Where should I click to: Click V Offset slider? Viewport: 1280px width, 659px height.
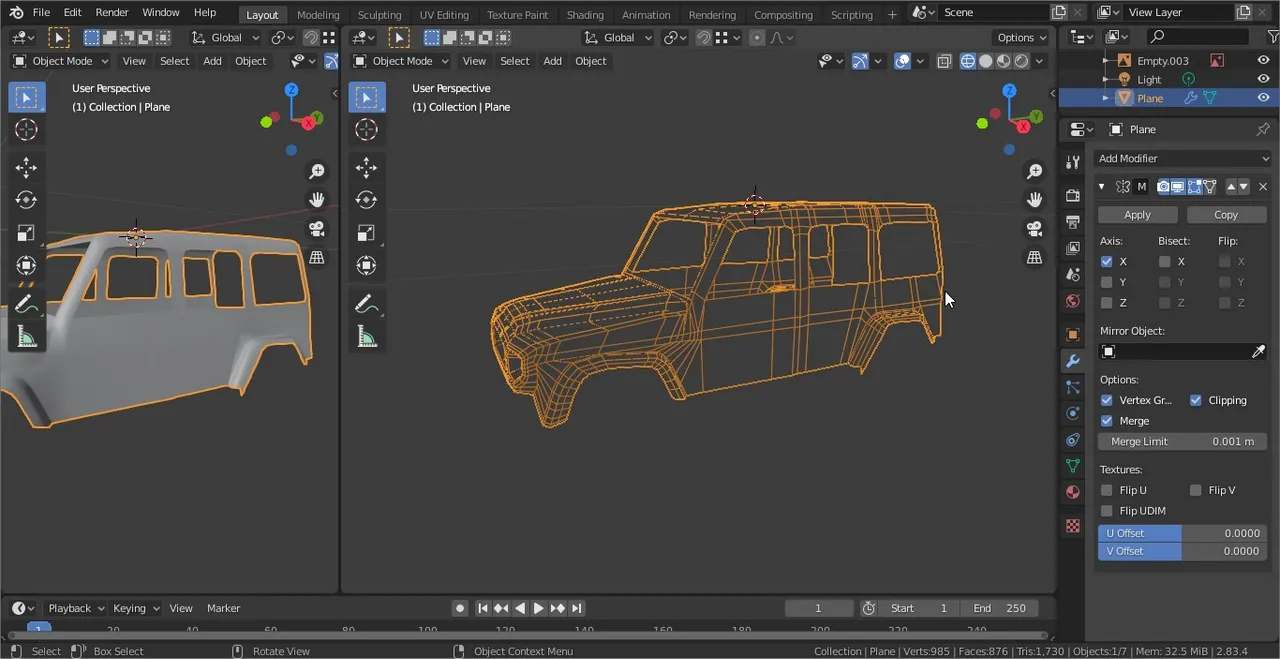[1182, 551]
